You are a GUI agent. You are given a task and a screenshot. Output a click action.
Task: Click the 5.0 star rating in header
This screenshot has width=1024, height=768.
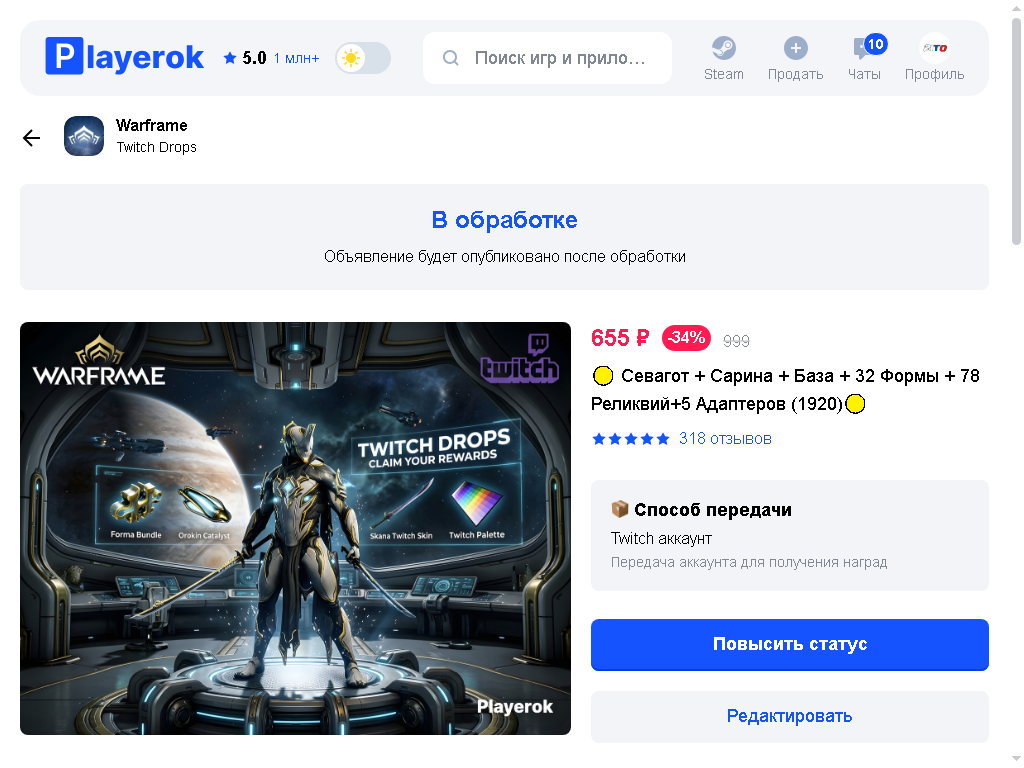[x=246, y=58]
